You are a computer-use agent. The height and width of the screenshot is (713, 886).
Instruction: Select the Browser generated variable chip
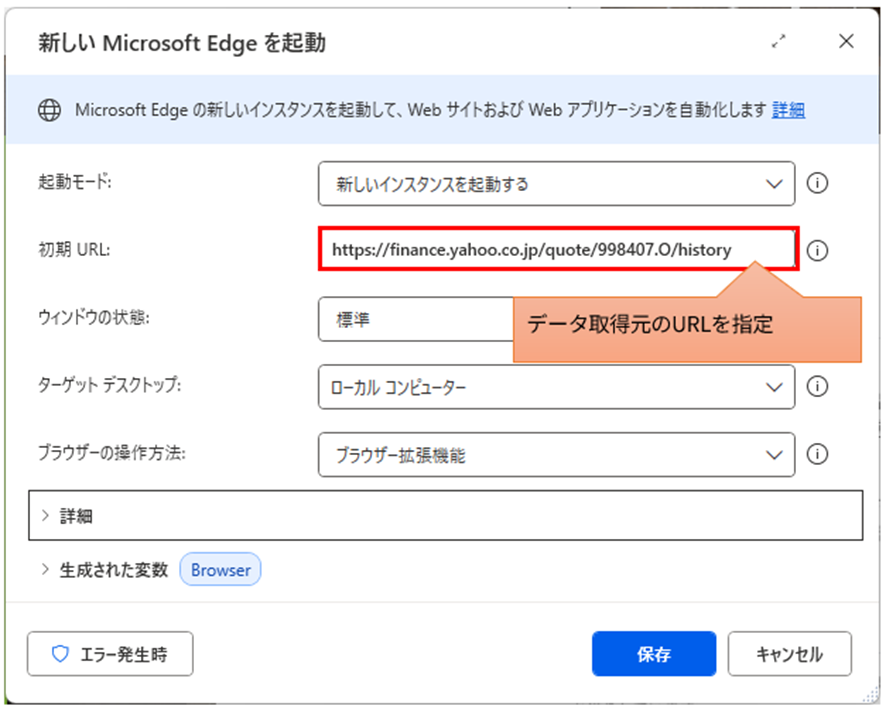220,569
